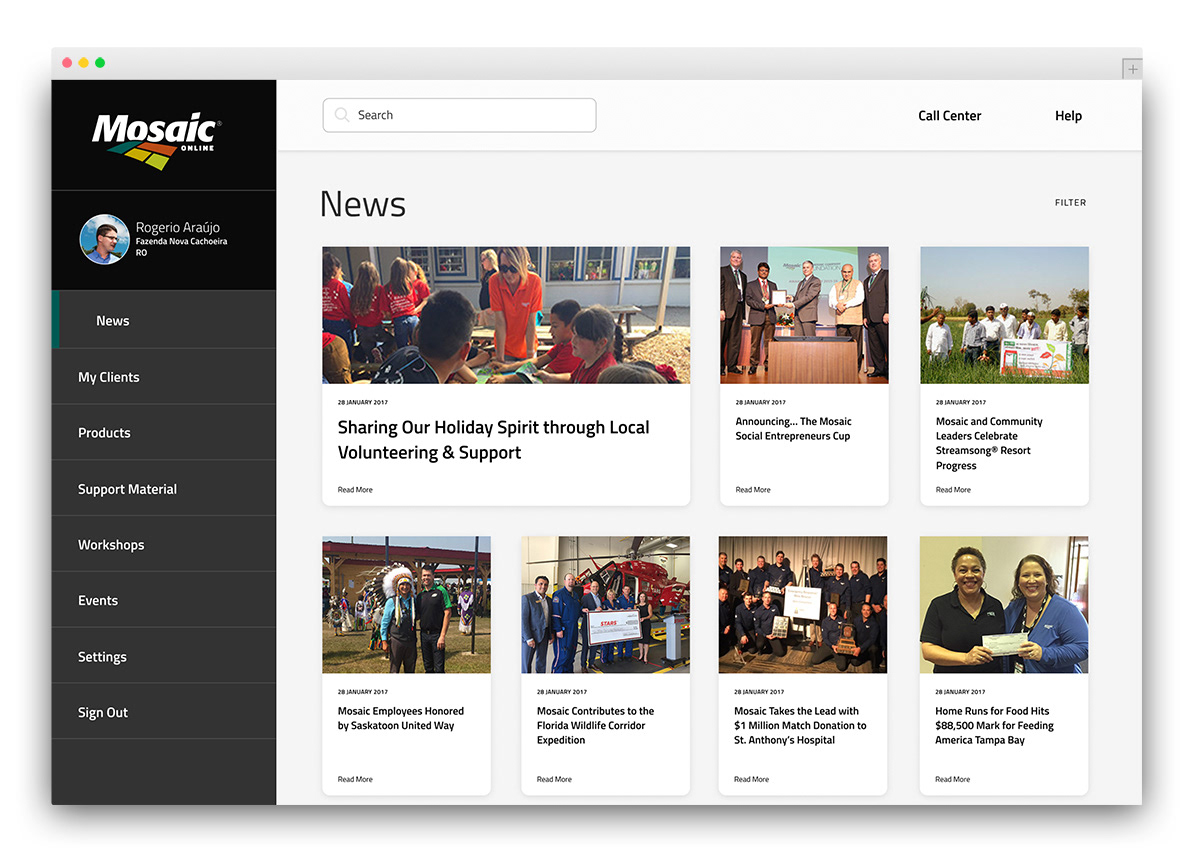Open headline Home Runs for Food Hits $88,500

click(995, 726)
